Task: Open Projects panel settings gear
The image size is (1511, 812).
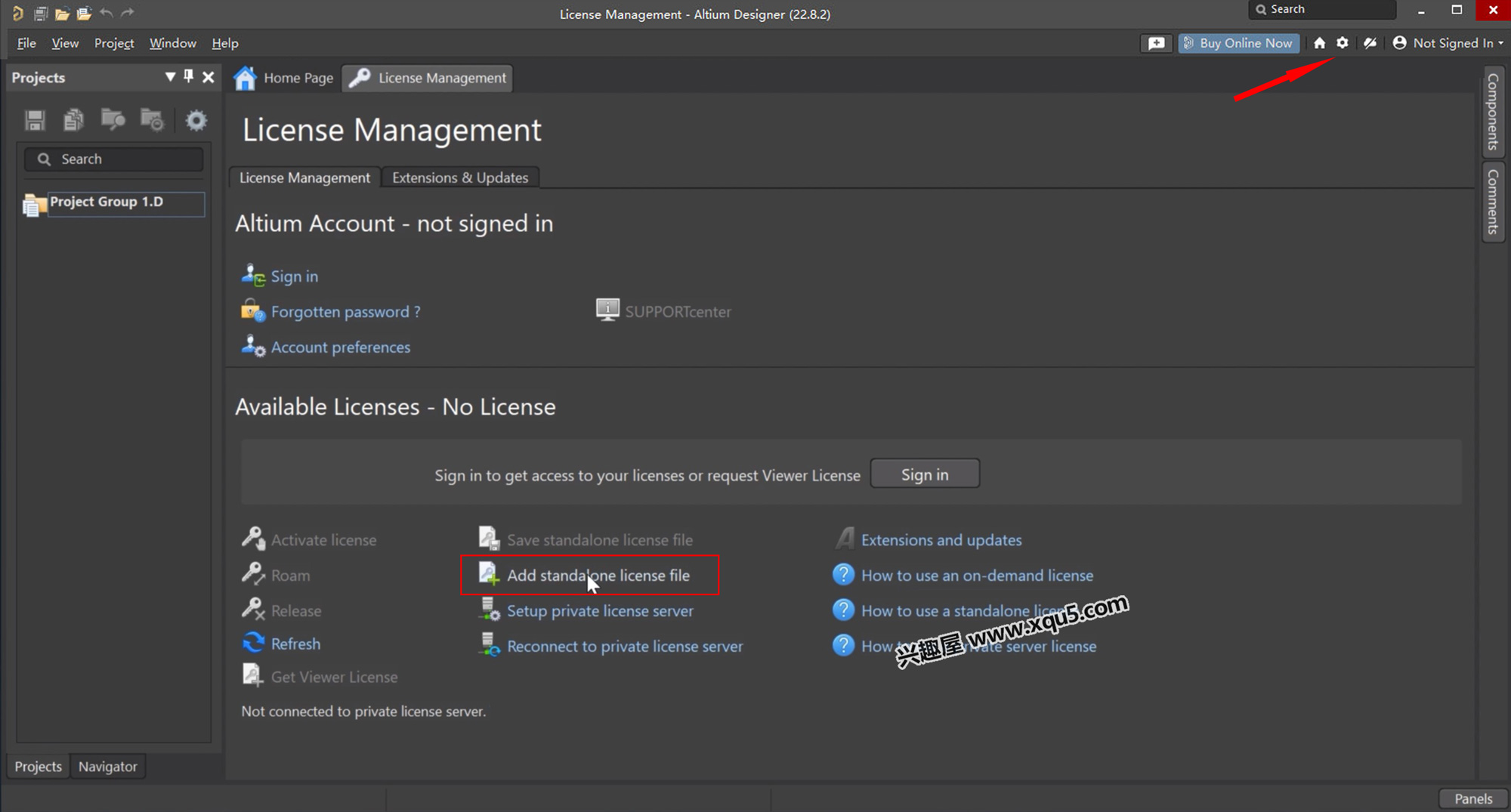Action: point(196,120)
